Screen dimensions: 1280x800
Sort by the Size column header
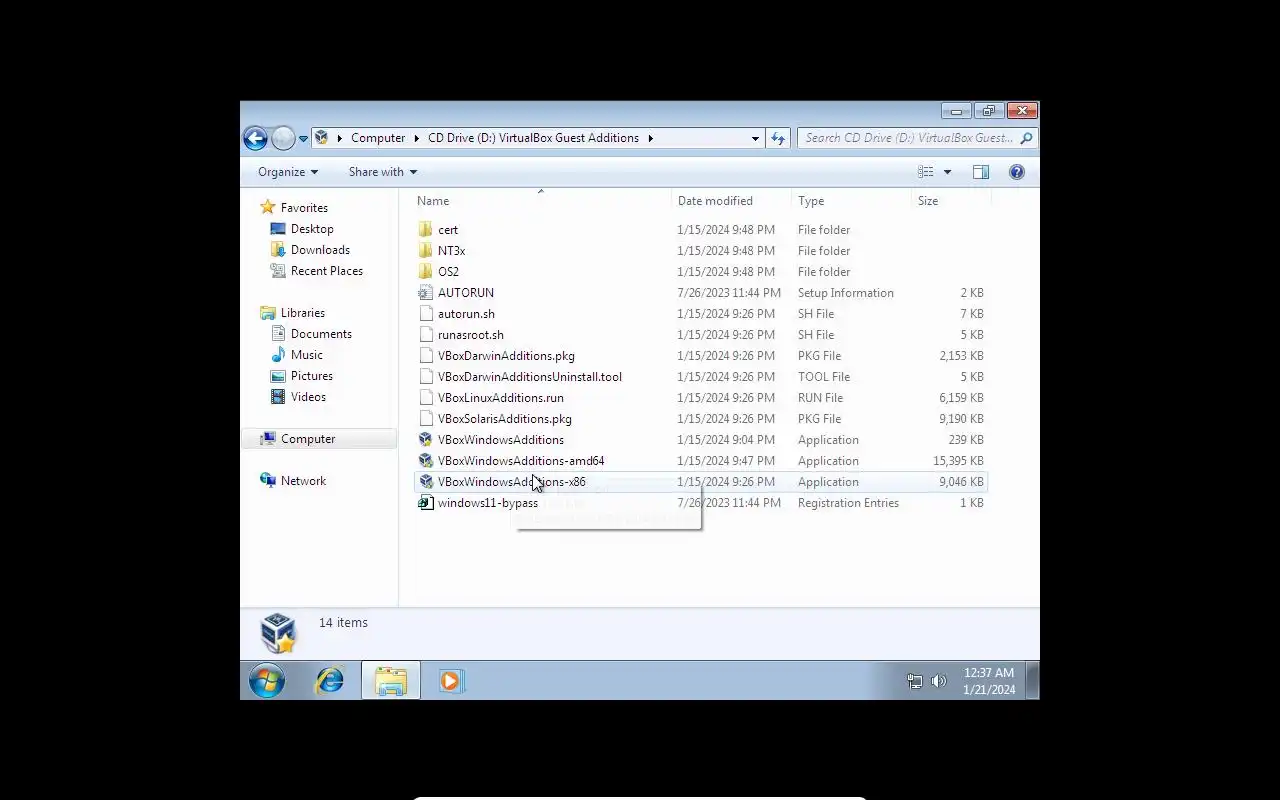point(928,201)
